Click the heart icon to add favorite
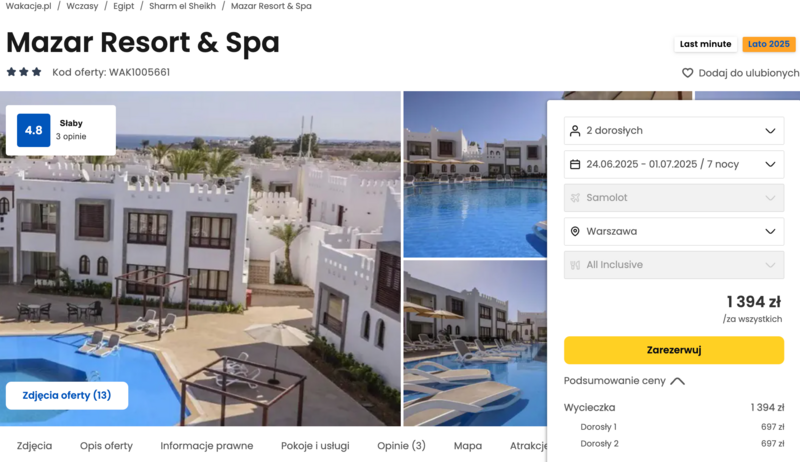Viewport: 800px width, 462px height. coord(687,73)
